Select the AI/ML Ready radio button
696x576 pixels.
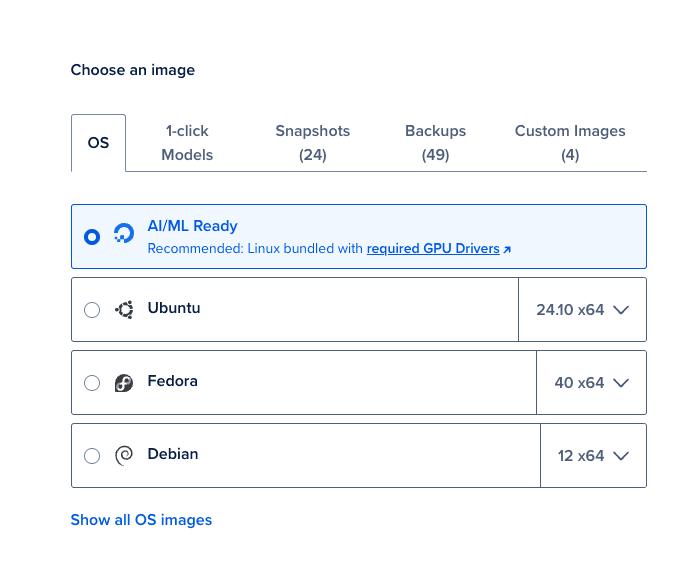(92, 237)
